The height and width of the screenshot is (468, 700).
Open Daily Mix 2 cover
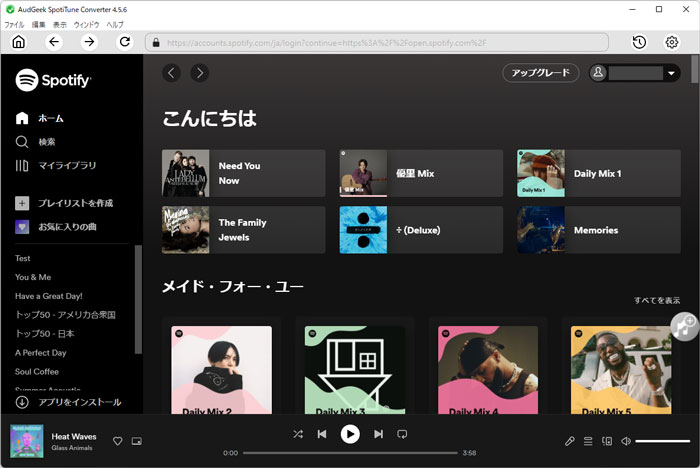pyautogui.click(x=221, y=370)
